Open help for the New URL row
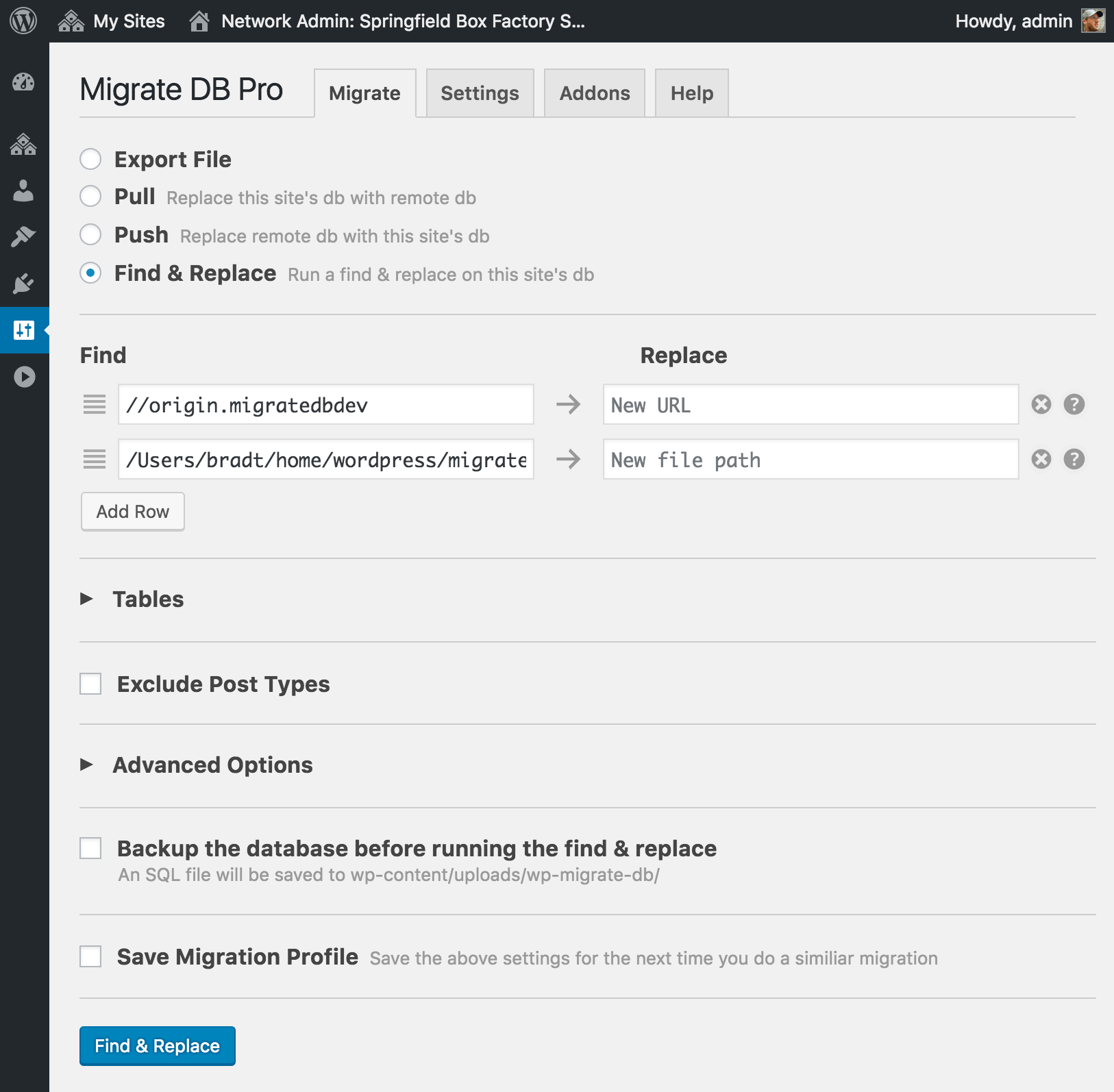Image resolution: width=1114 pixels, height=1092 pixels. (1074, 404)
